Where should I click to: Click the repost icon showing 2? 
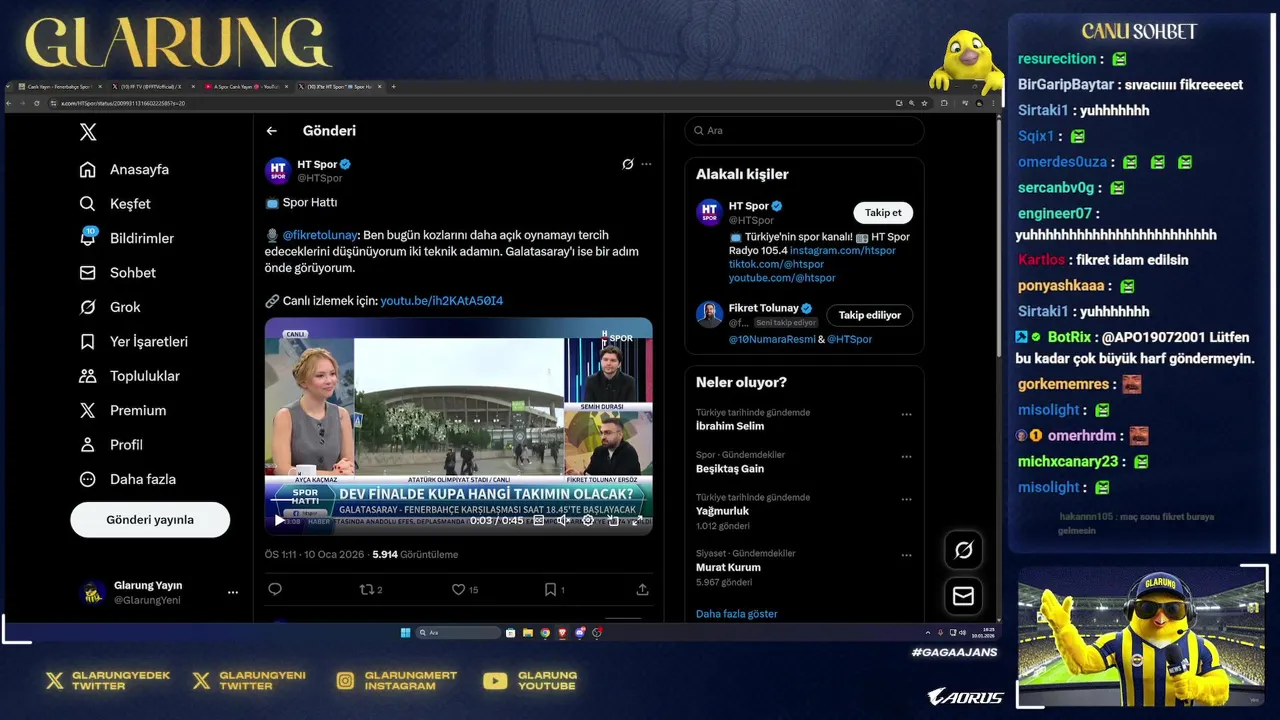click(x=371, y=589)
